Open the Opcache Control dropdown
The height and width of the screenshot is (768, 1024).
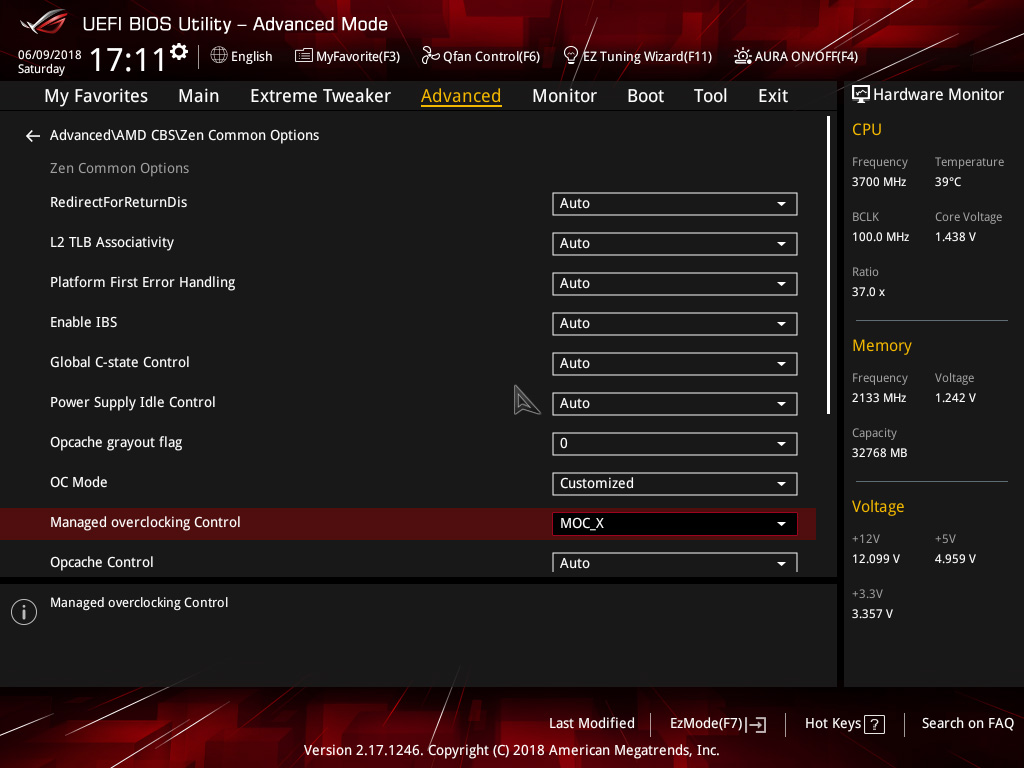[x=675, y=562]
